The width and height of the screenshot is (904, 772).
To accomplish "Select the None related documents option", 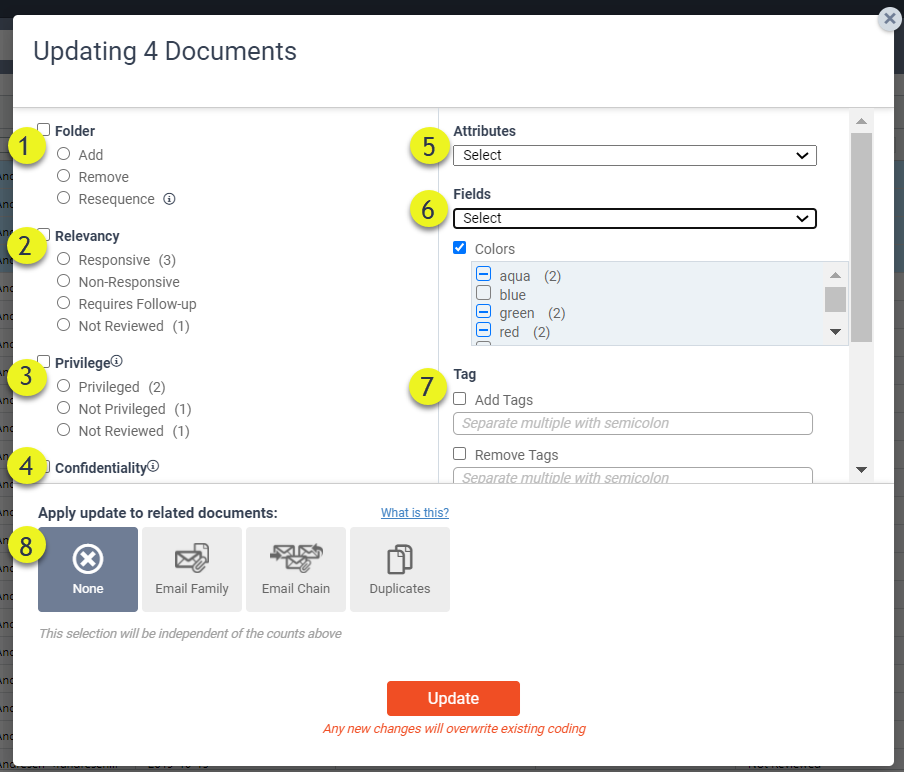I will (x=88, y=569).
